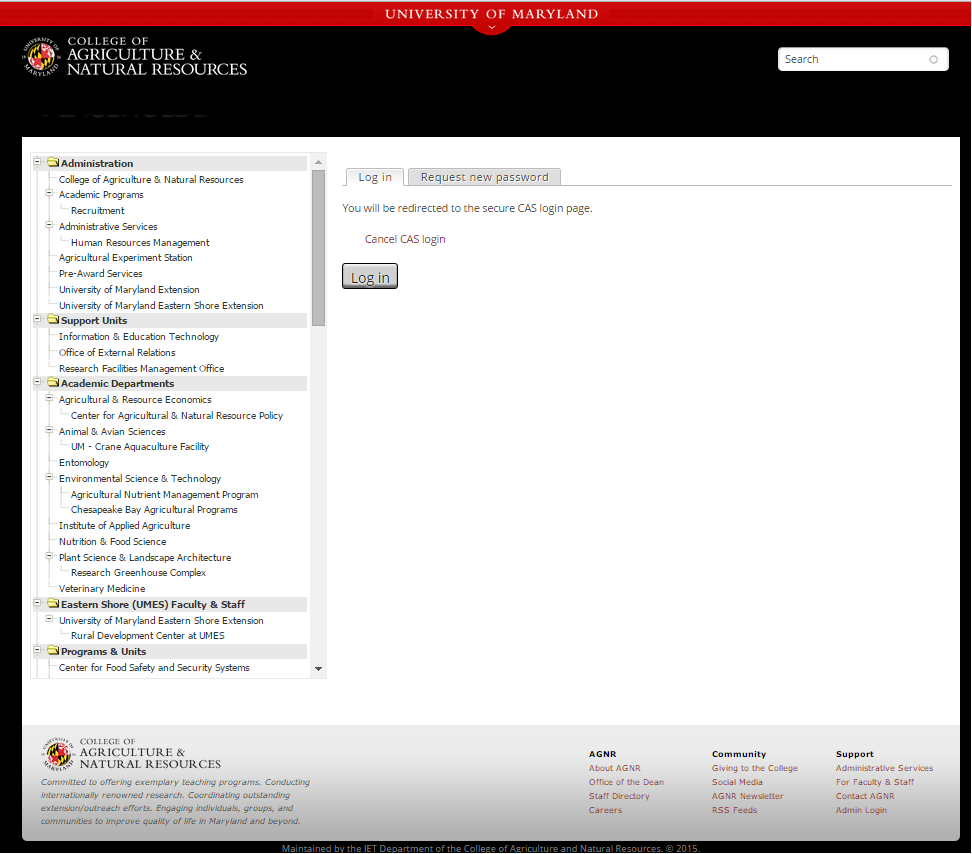Open footer Administrative Services support link
972x854 pixels.
(885, 768)
